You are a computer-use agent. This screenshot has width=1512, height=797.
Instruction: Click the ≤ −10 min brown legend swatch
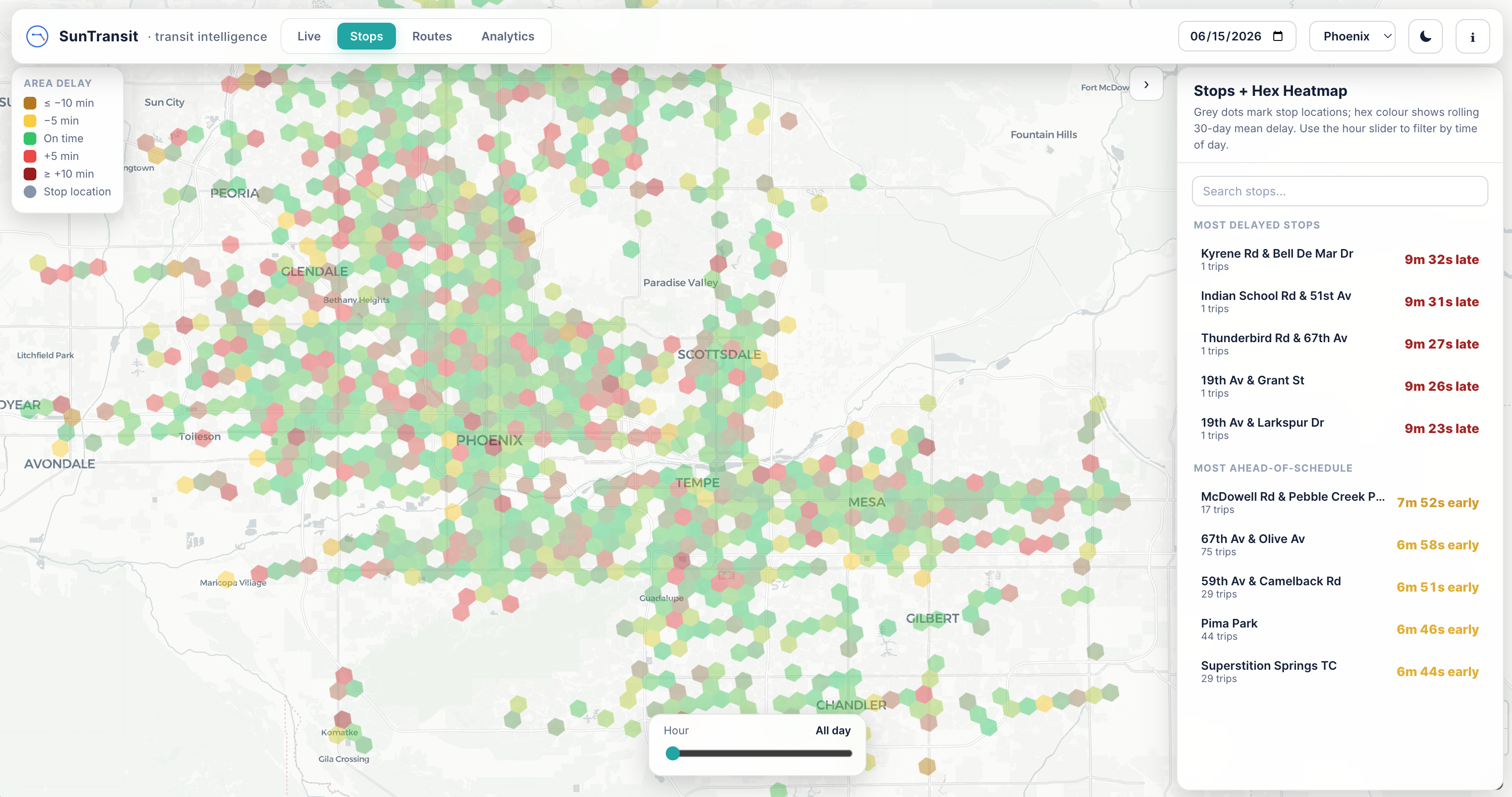(30, 103)
